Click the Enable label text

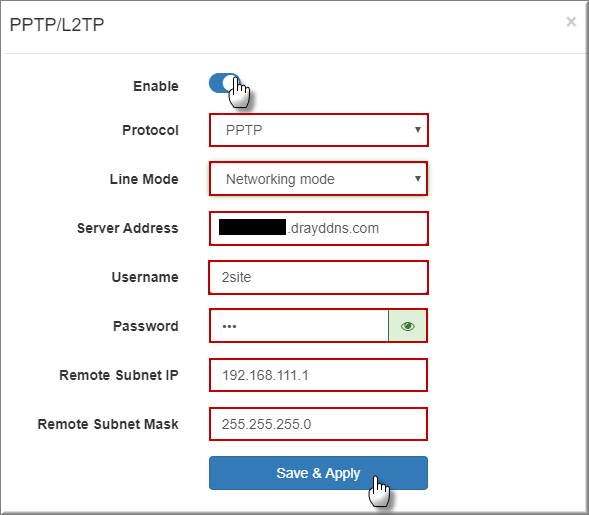point(156,86)
